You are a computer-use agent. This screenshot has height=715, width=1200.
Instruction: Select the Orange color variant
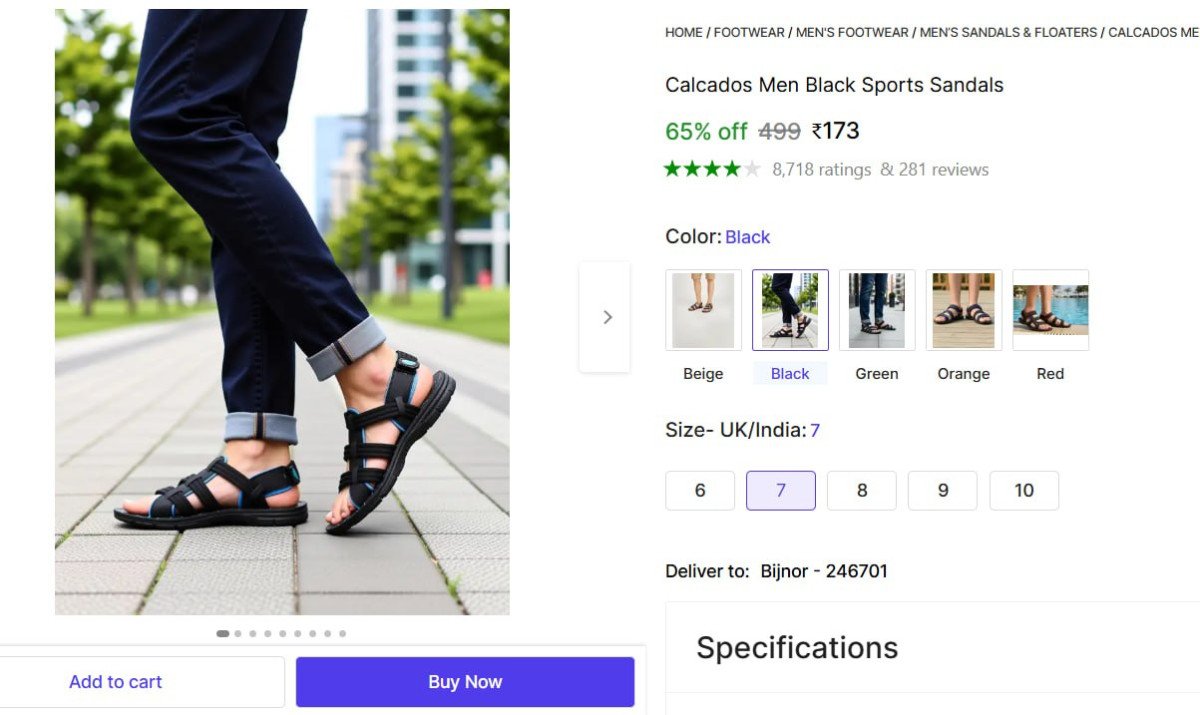pyautogui.click(x=963, y=309)
